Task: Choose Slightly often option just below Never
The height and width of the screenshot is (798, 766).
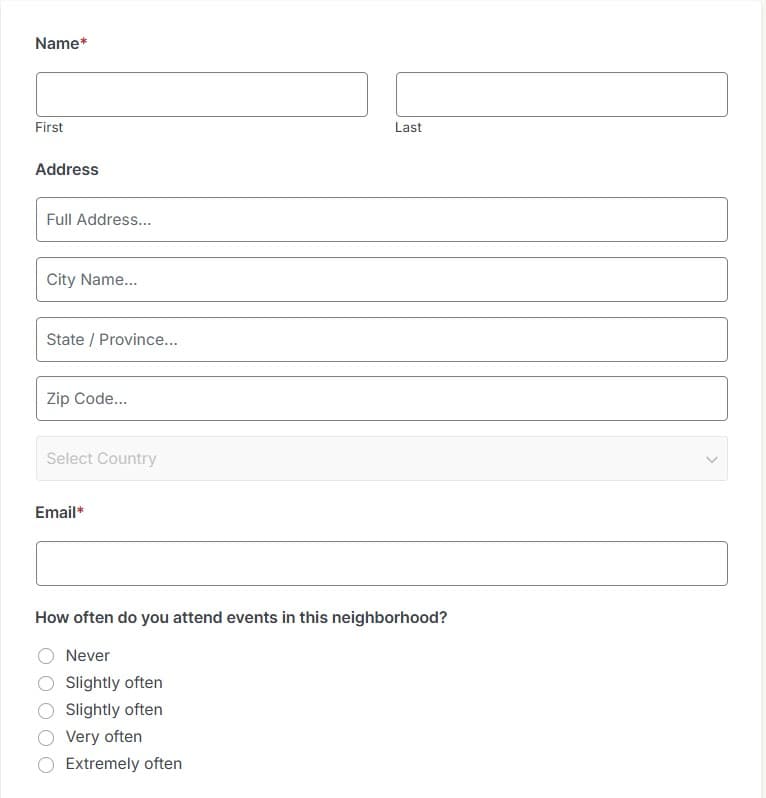Action: pyautogui.click(x=46, y=683)
